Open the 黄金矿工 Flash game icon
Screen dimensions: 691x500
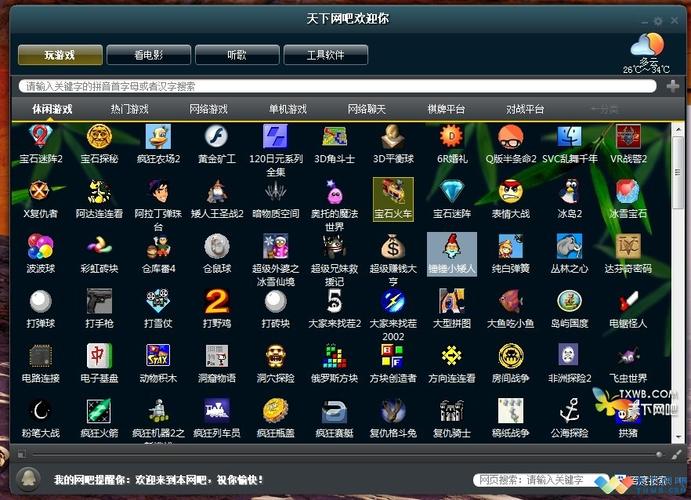pyautogui.click(x=217, y=136)
